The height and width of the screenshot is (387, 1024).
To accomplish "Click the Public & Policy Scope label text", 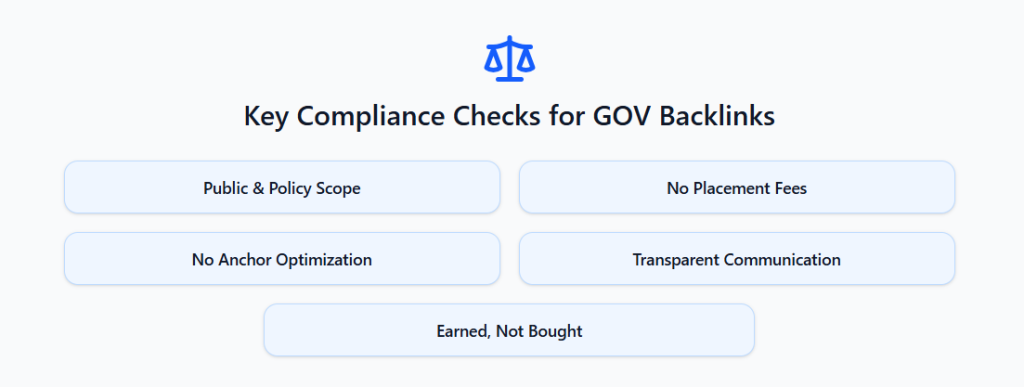I will tap(282, 189).
